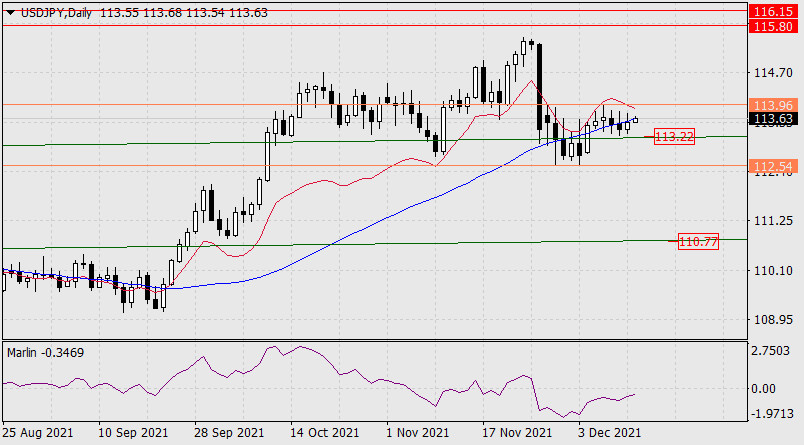Select the USDJPY,Daily chart title
Viewport: 804px width, 445px height.
56,13
